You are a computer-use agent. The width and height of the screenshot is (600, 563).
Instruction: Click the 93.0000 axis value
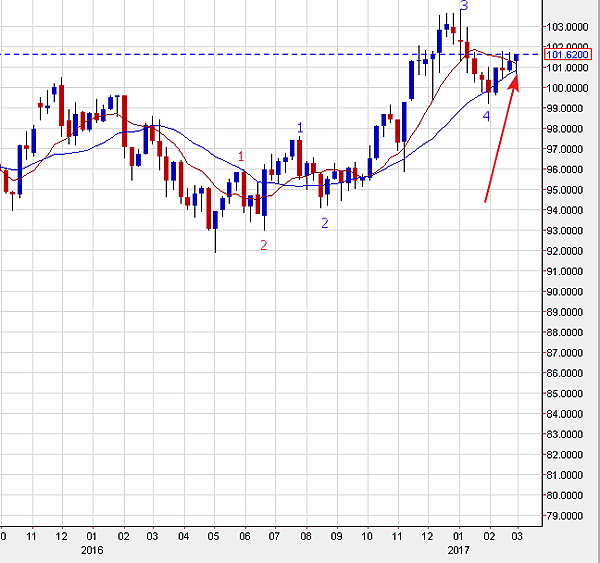tap(567, 231)
